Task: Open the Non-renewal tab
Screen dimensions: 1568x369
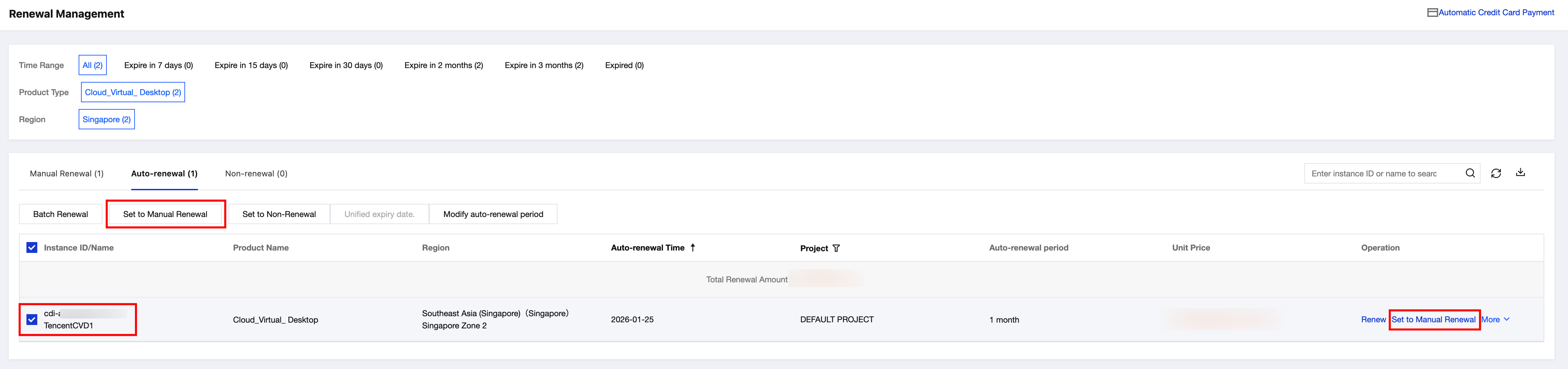Action: point(256,173)
